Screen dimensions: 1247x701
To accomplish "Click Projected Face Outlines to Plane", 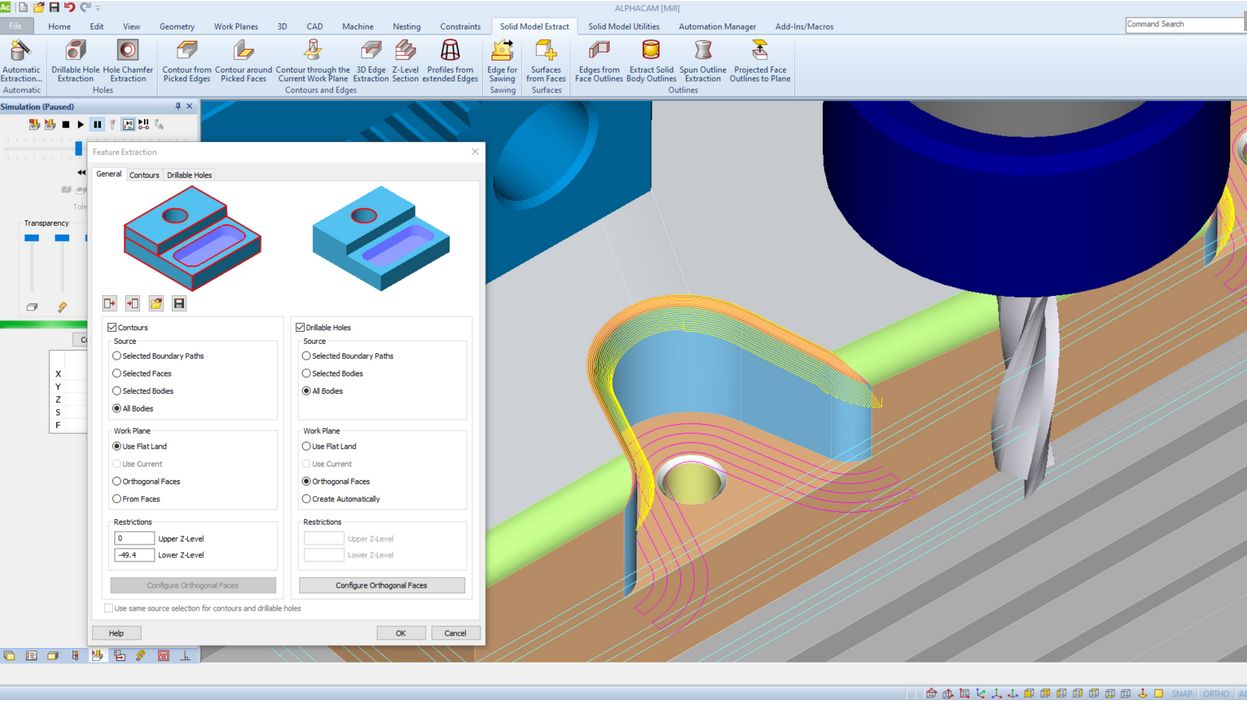I will pos(760,51).
